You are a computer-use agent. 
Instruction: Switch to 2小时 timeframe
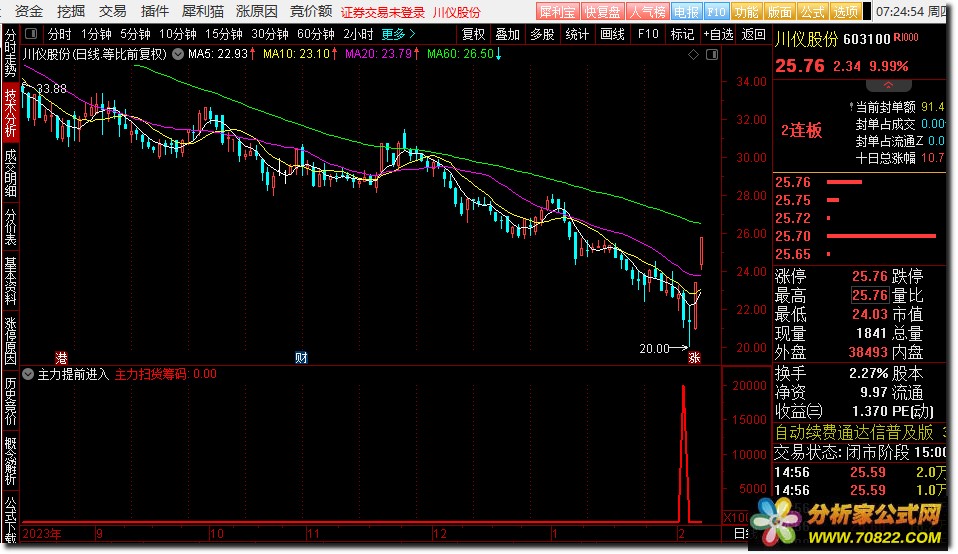[x=358, y=34]
